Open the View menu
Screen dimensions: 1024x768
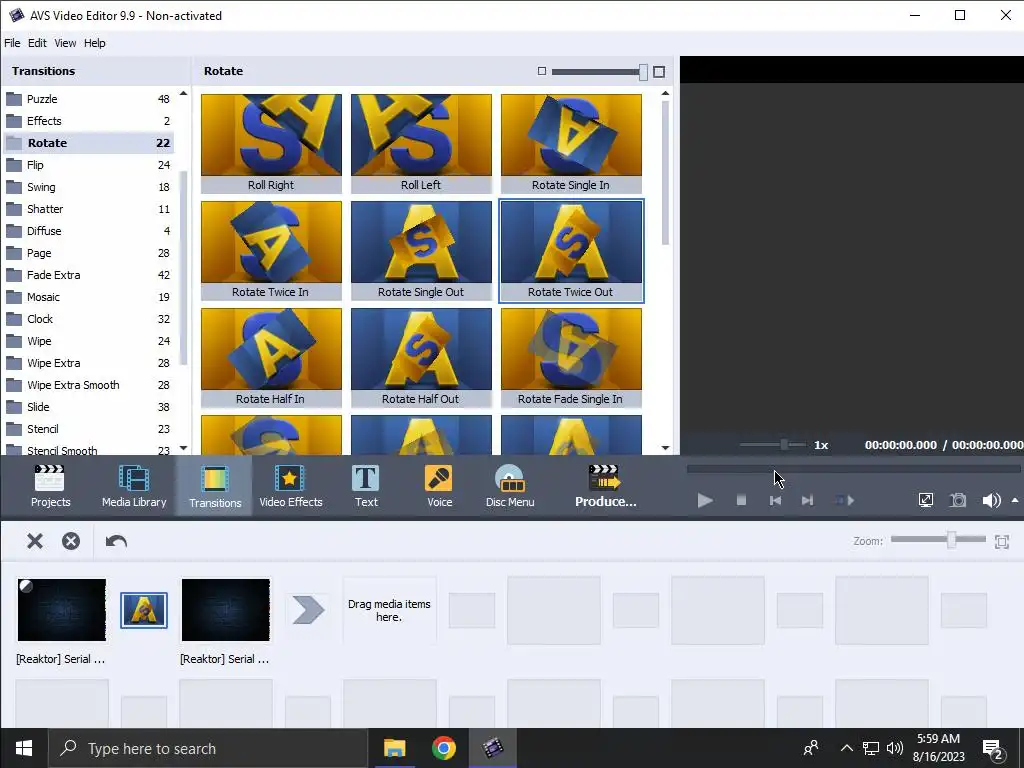pyautogui.click(x=65, y=43)
